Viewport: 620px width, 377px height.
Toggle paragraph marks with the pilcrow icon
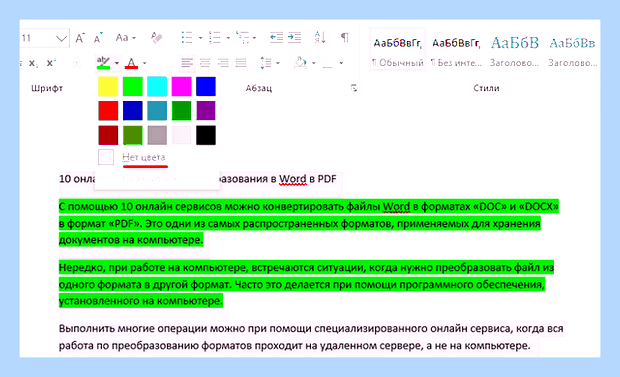pyautogui.click(x=345, y=38)
